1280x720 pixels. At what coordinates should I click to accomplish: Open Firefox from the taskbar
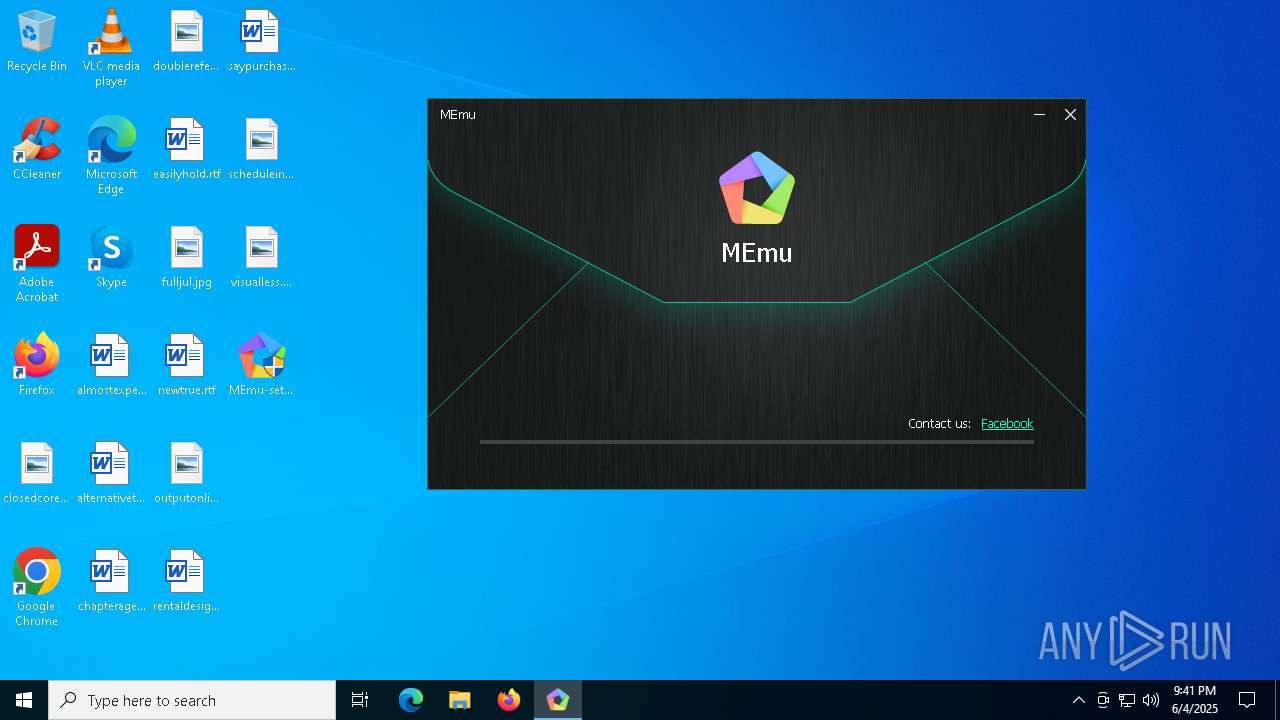(x=509, y=700)
